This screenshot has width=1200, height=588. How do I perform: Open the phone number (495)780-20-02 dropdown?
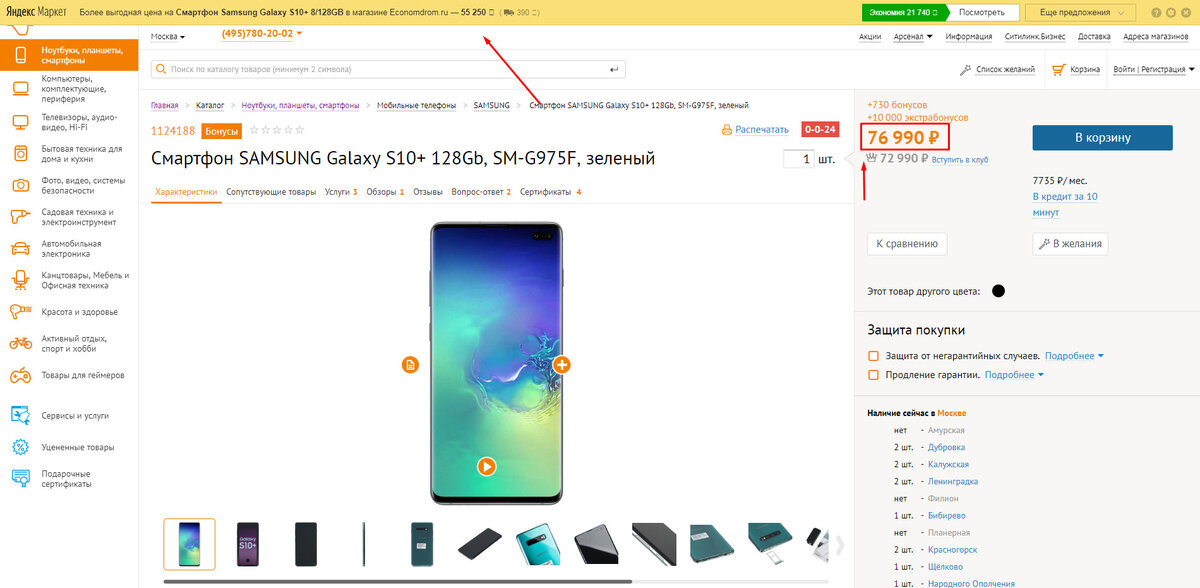(x=262, y=34)
